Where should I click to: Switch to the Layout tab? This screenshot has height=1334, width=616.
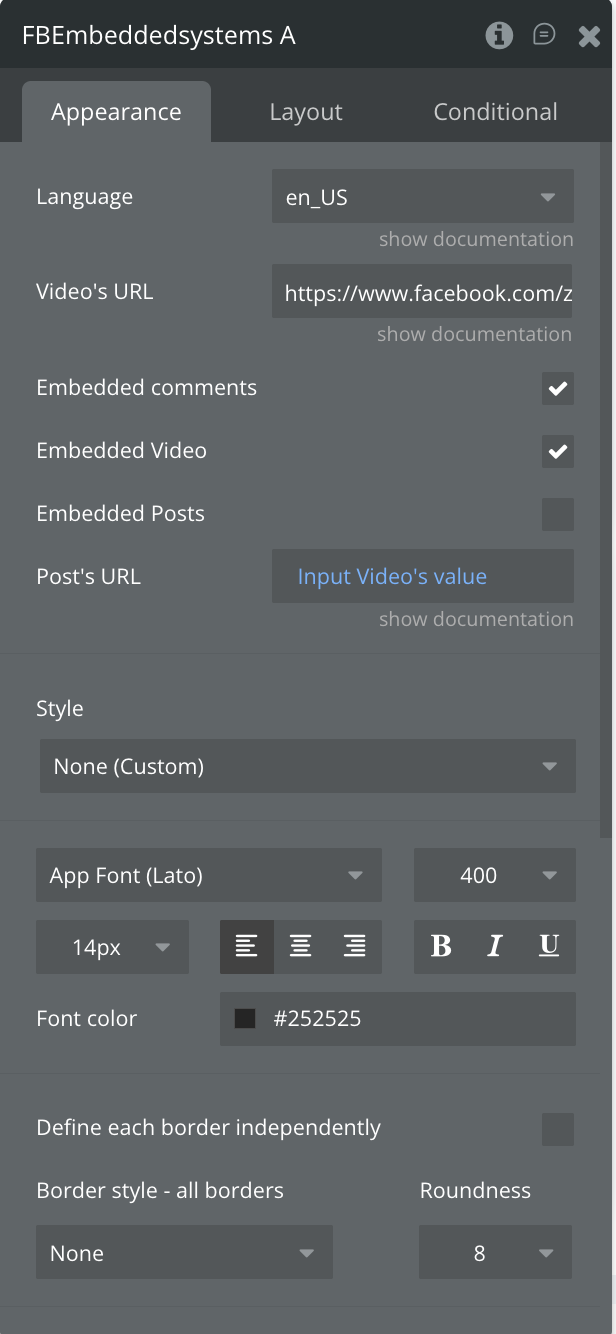coord(306,112)
